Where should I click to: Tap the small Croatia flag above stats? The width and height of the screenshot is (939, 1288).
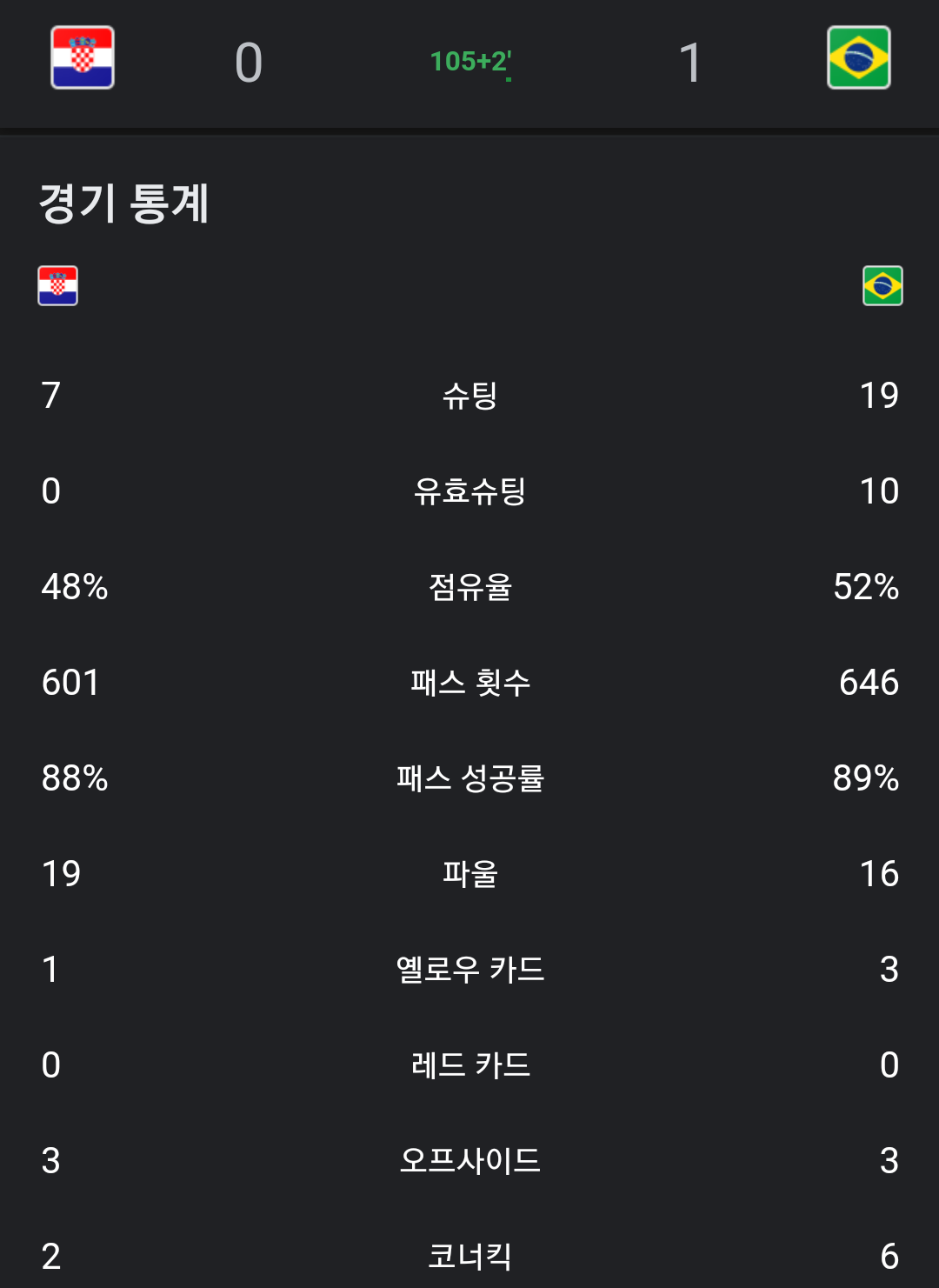pos(58,285)
